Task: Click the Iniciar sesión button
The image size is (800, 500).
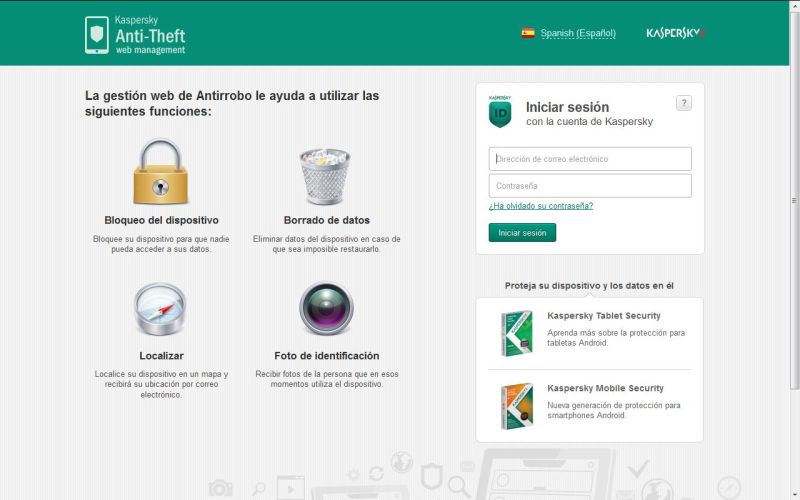Action: coord(522,233)
